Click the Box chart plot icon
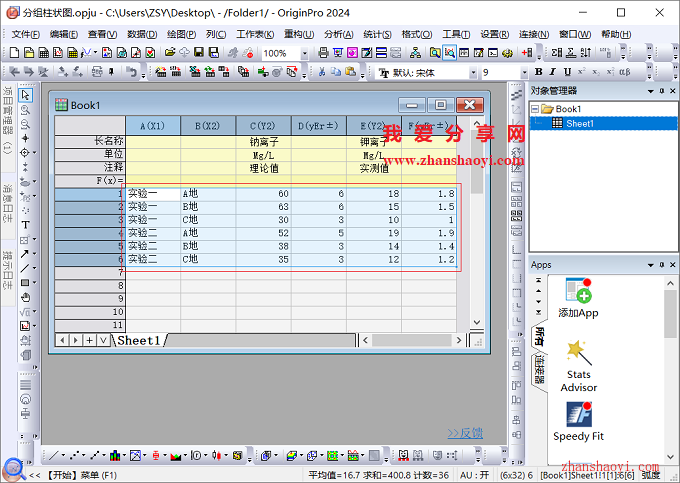The width and height of the screenshot is (680, 483). [x=156, y=455]
